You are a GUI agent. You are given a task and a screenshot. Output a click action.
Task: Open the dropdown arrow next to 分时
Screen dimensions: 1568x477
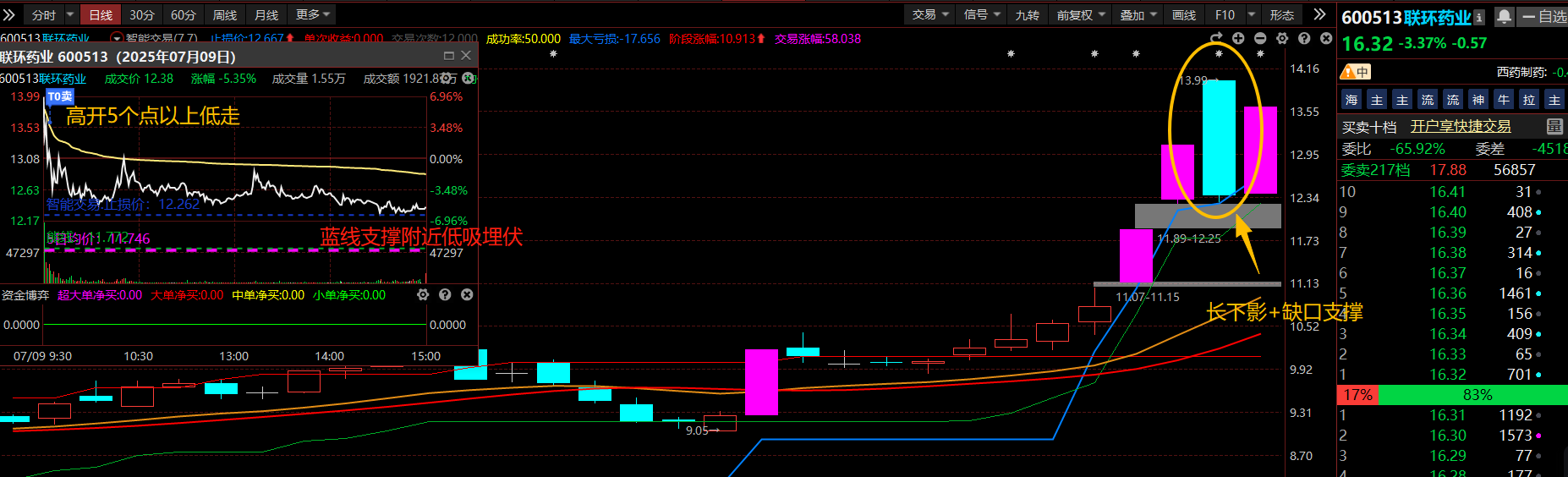(70, 14)
